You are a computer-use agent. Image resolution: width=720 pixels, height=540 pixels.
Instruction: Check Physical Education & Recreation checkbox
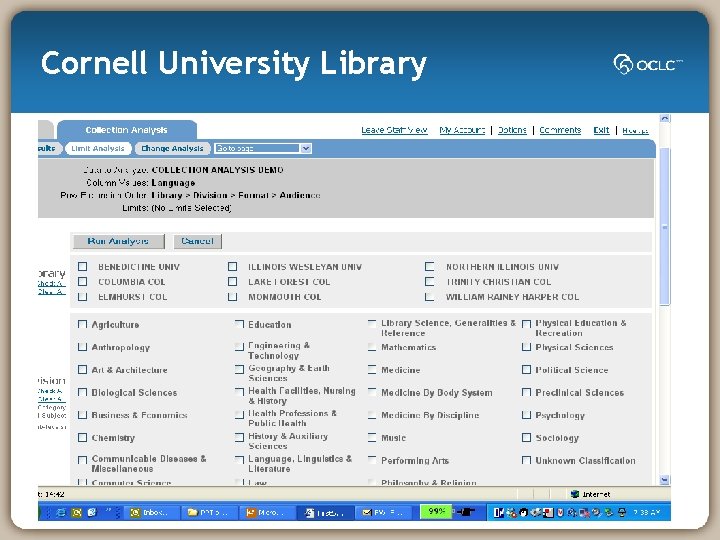point(527,324)
